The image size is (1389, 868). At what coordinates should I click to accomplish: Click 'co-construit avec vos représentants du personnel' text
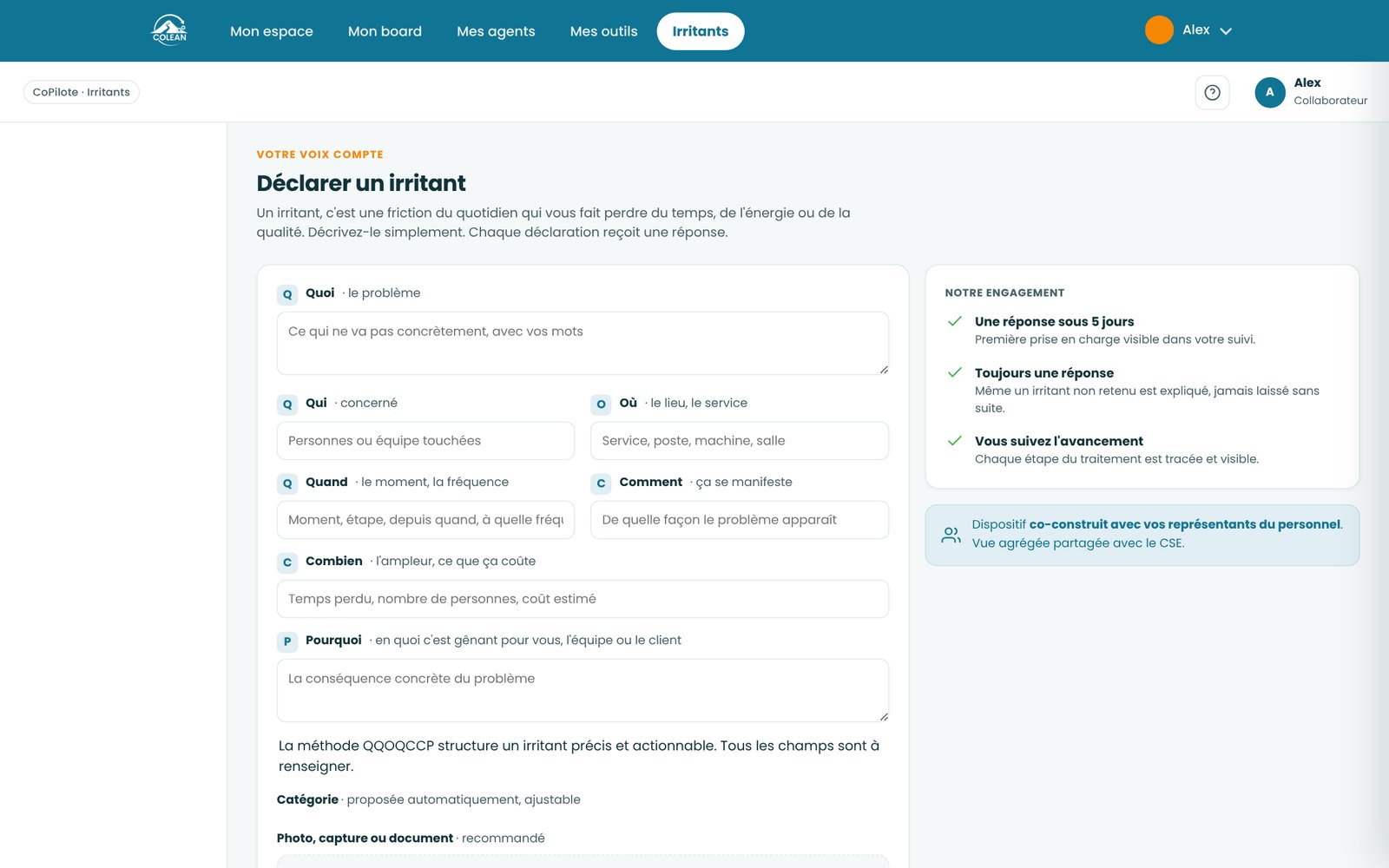coord(1185,524)
